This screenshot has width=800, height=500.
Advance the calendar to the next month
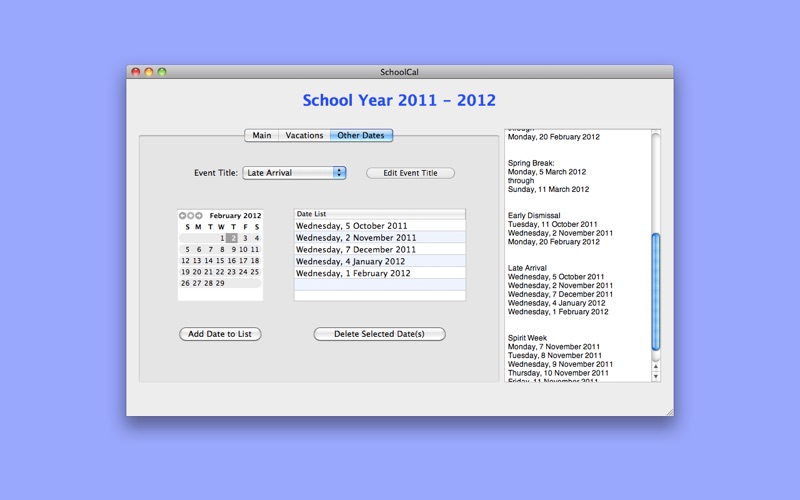point(198,216)
